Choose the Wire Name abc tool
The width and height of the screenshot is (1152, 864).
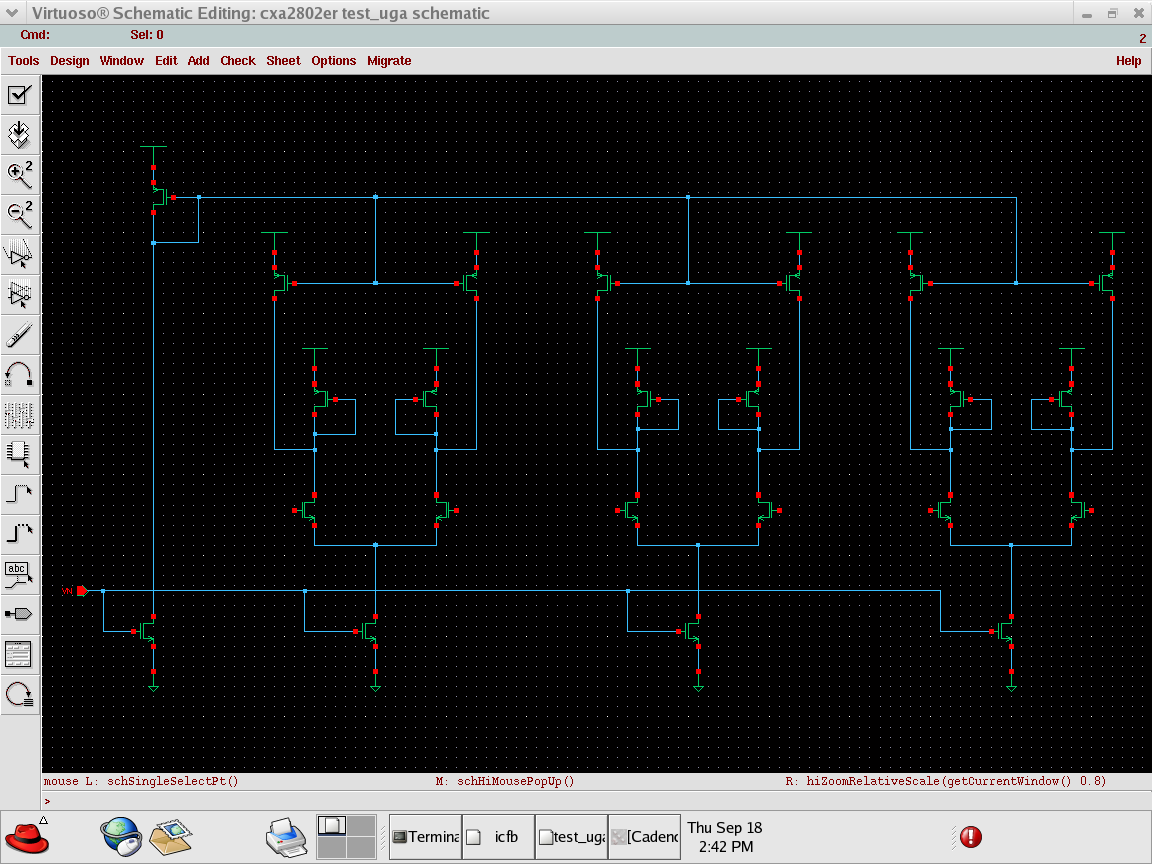[20, 574]
